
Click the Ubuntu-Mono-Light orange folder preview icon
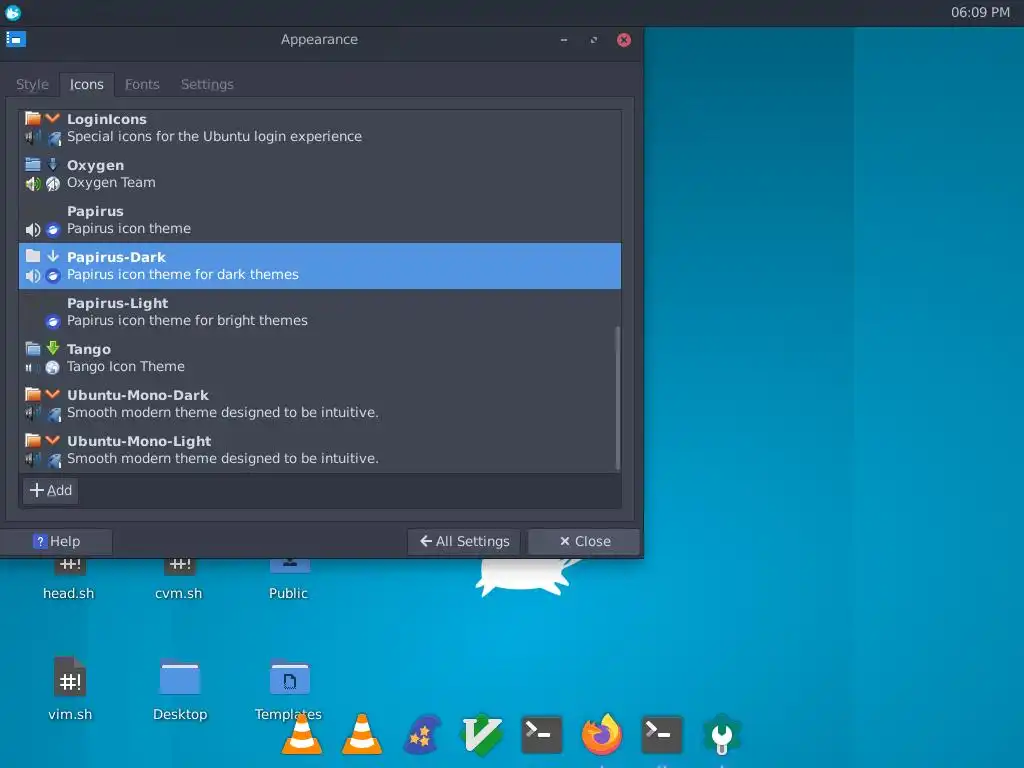[x=33, y=440]
